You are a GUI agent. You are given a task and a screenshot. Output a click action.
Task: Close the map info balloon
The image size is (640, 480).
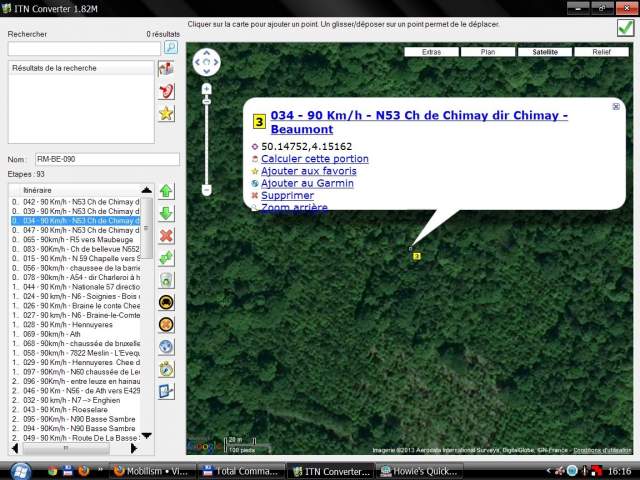[615, 106]
